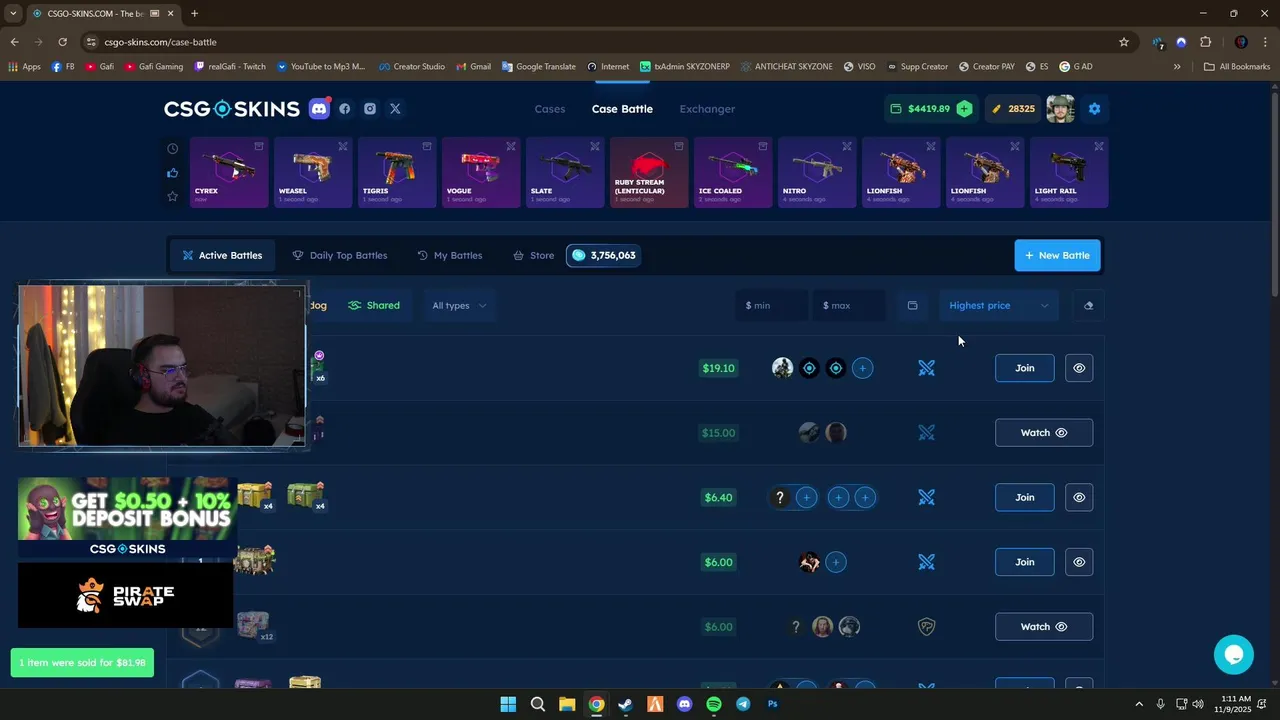The height and width of the screenshot is (720, 1280).
Task: Select the recent drops clock icon
Action: 172,148
